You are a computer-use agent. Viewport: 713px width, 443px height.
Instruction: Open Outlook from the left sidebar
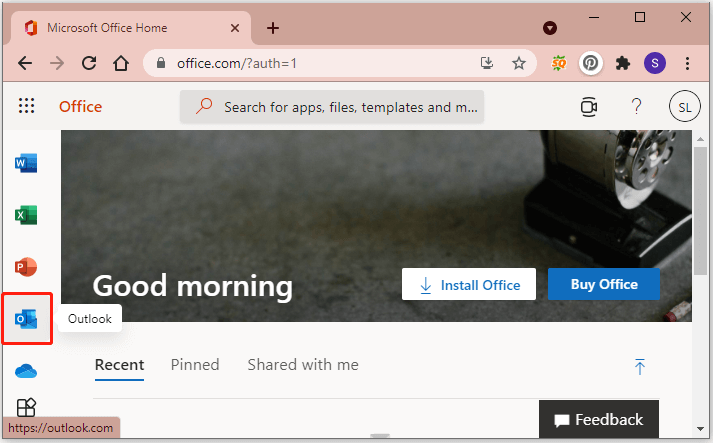click(26, 319)
